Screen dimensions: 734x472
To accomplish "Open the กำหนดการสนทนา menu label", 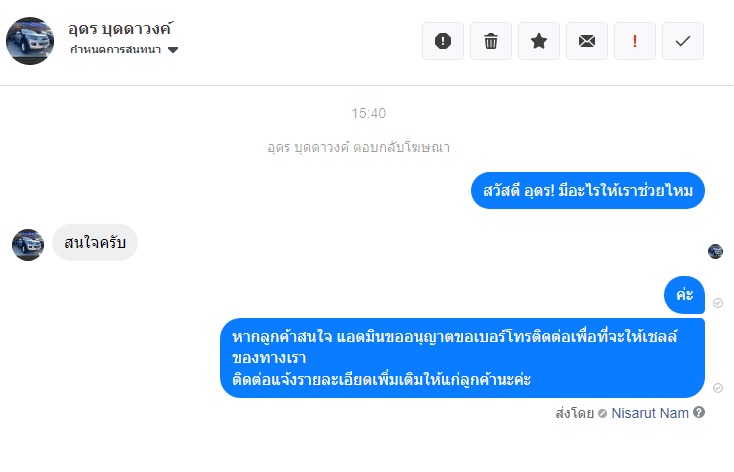I will pos(115,49).
